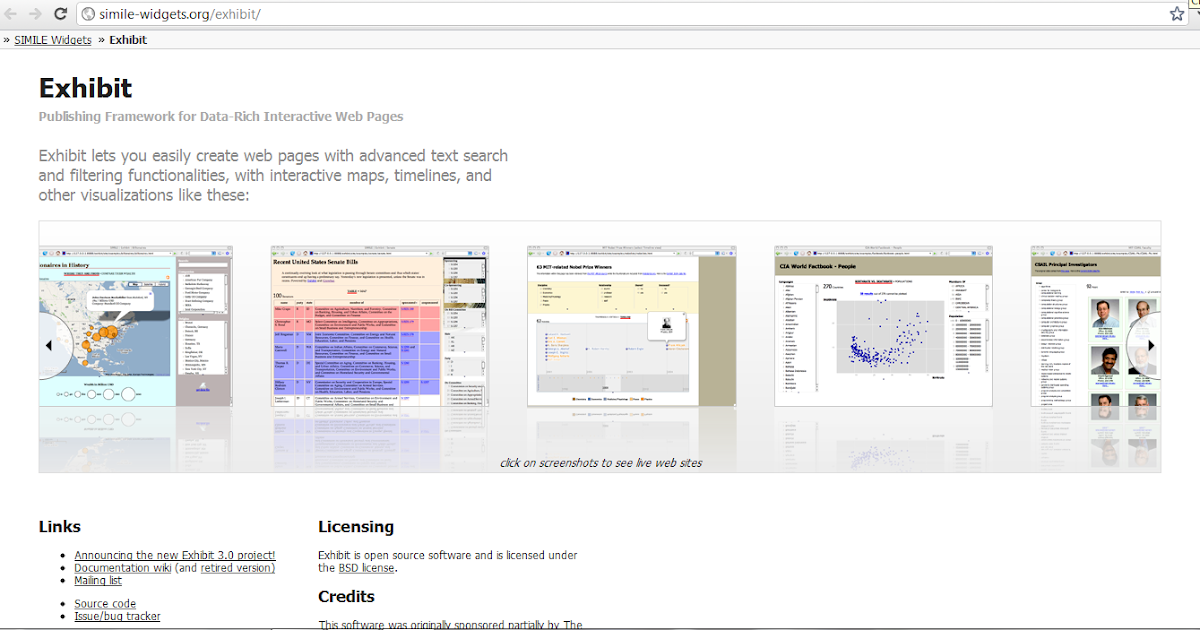1200x630 pixels.
Task: Click inside the browser address bar
Action: pos(400,14)
